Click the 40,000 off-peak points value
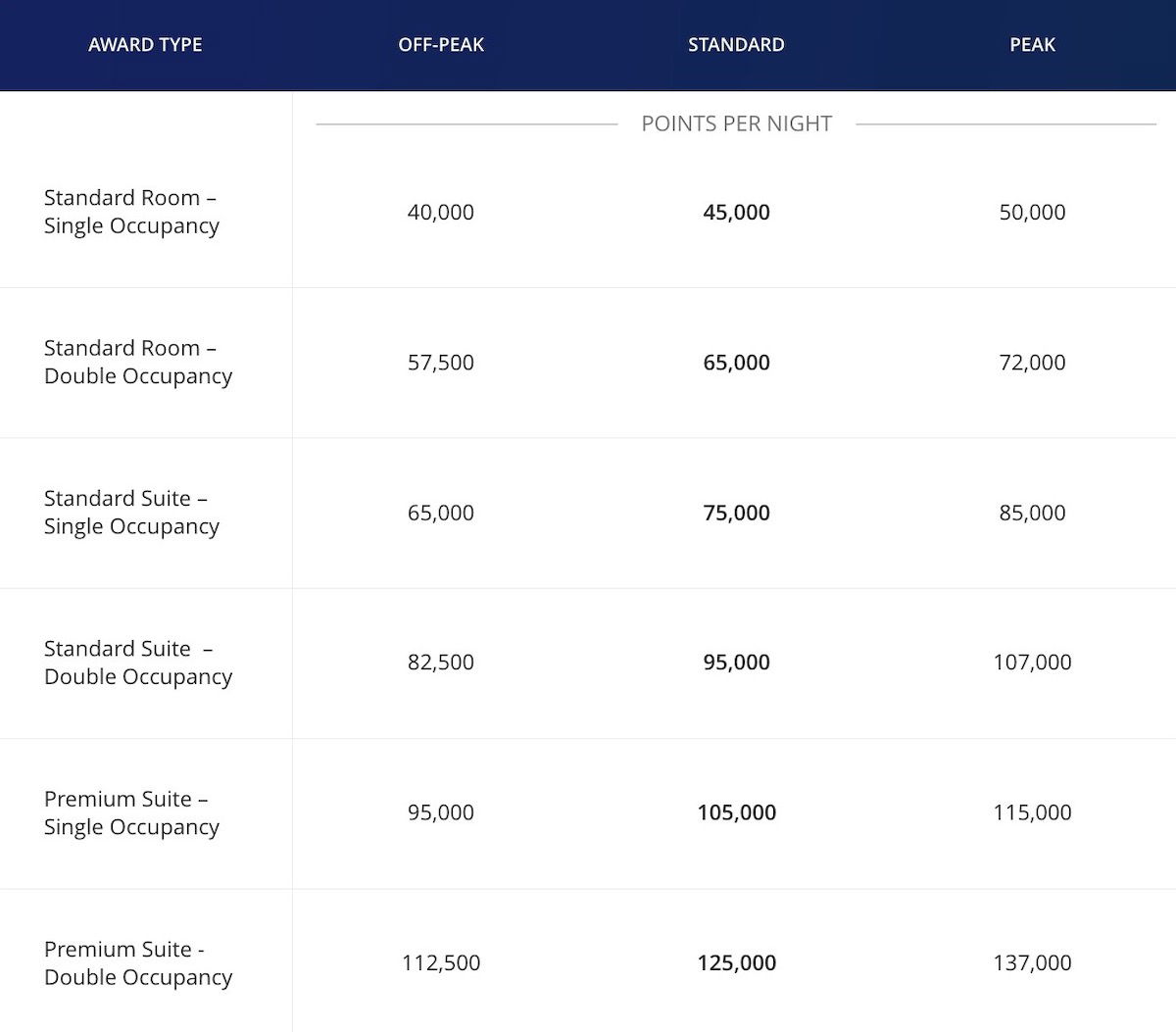The height and width of the screenshot is (1032, 1176). pos(441,212)
